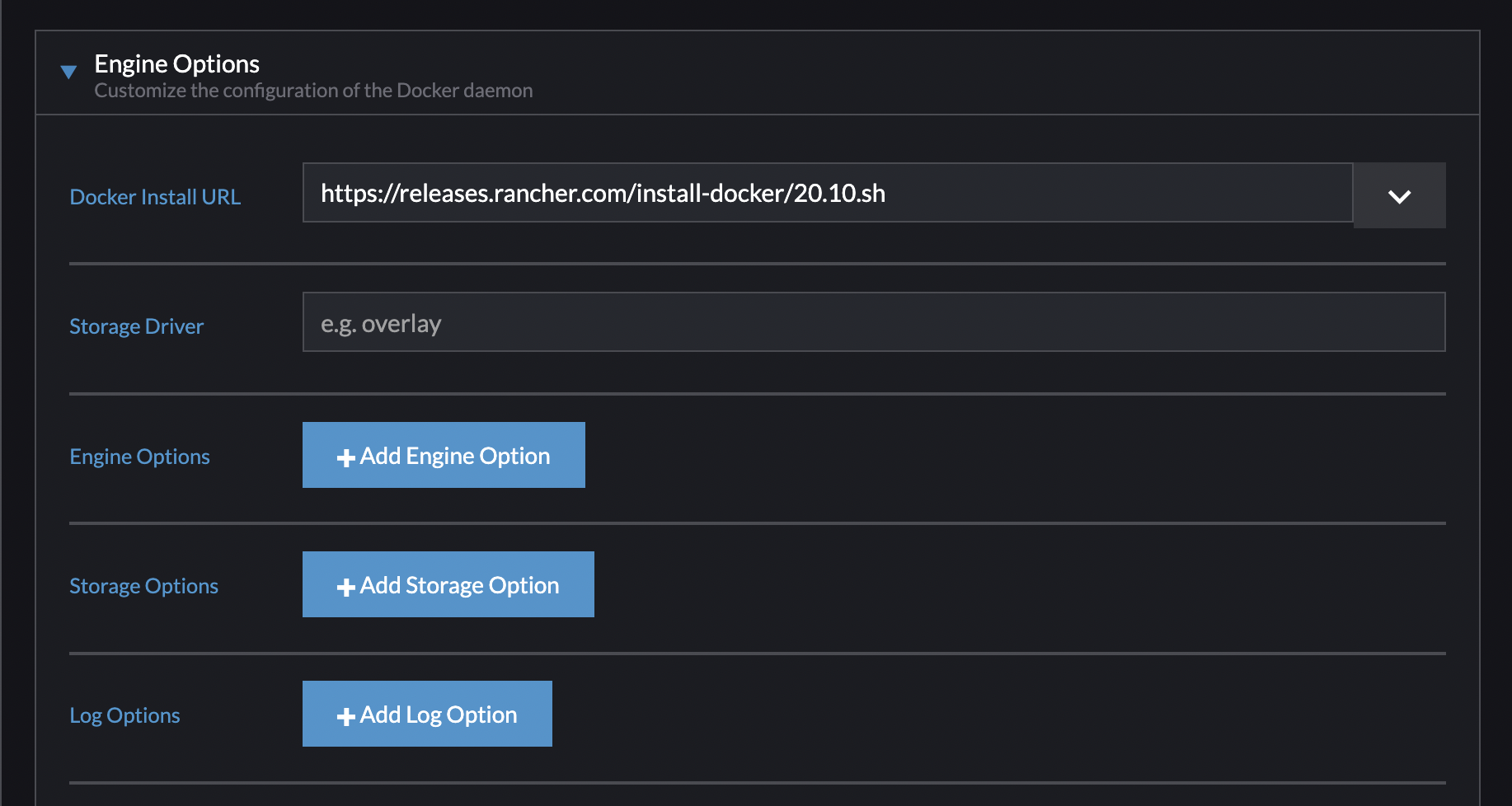Screen dimensions: 1512x806
Task: Click the plus icon on Add Engine Option
Action: [x=346, y=455]
